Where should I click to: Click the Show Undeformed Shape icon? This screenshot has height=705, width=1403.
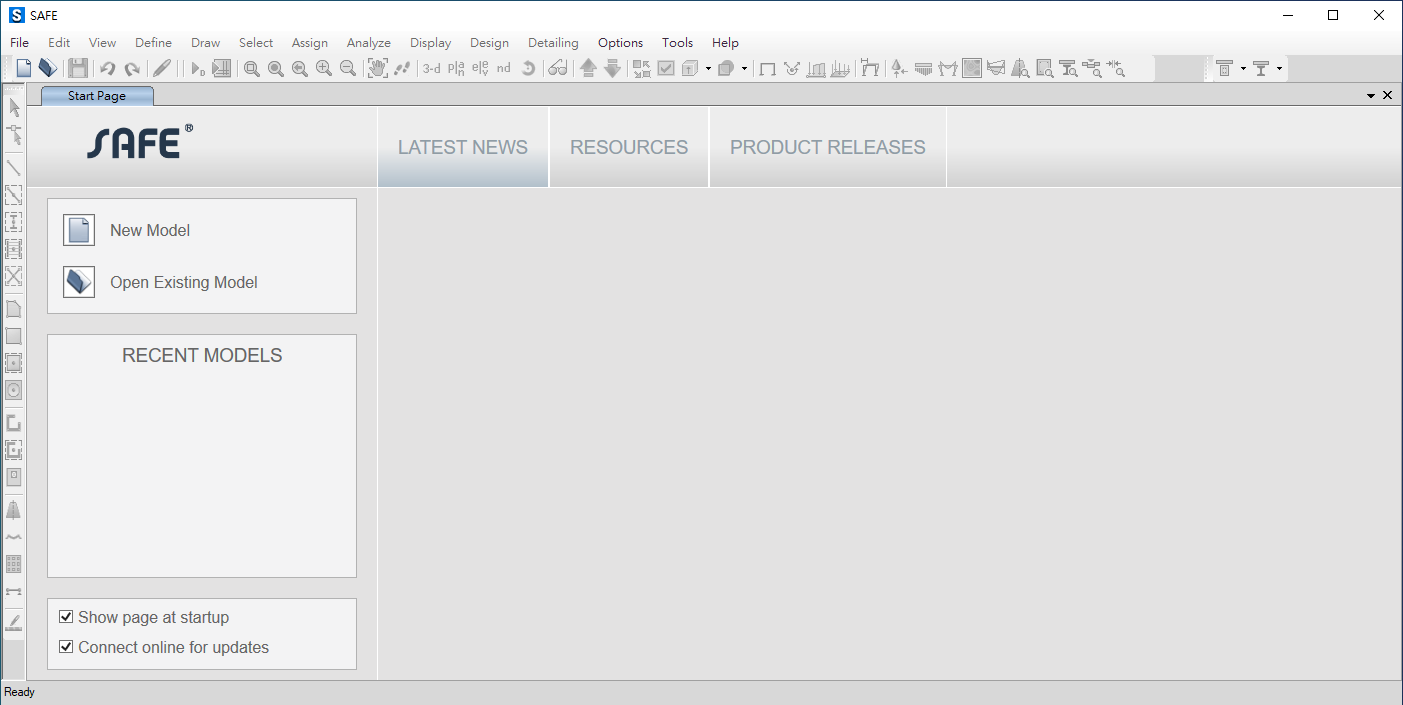pos(768,68)
